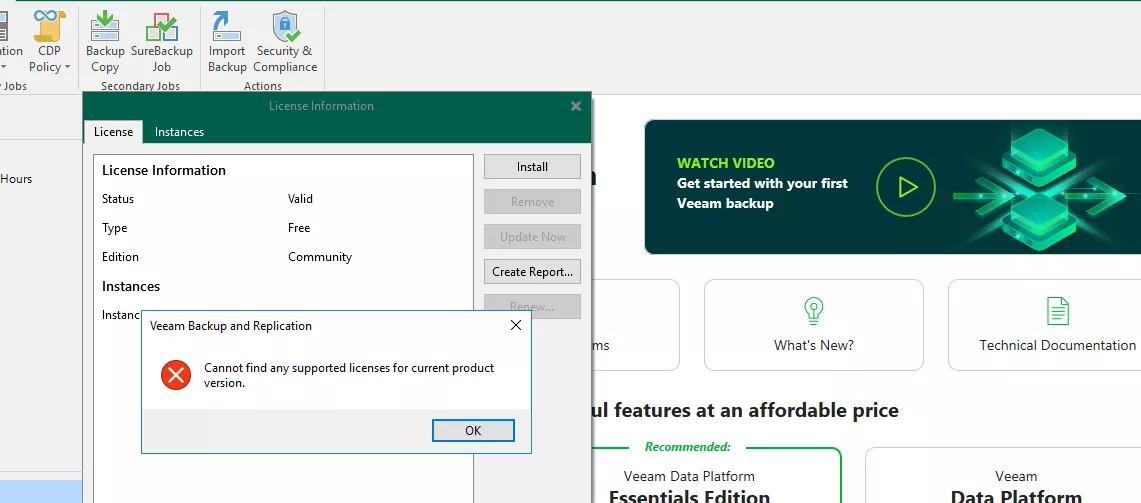Click the Install license button
Screen dimensions: 1141x503
pyautogui.click(x=532, y=167)
